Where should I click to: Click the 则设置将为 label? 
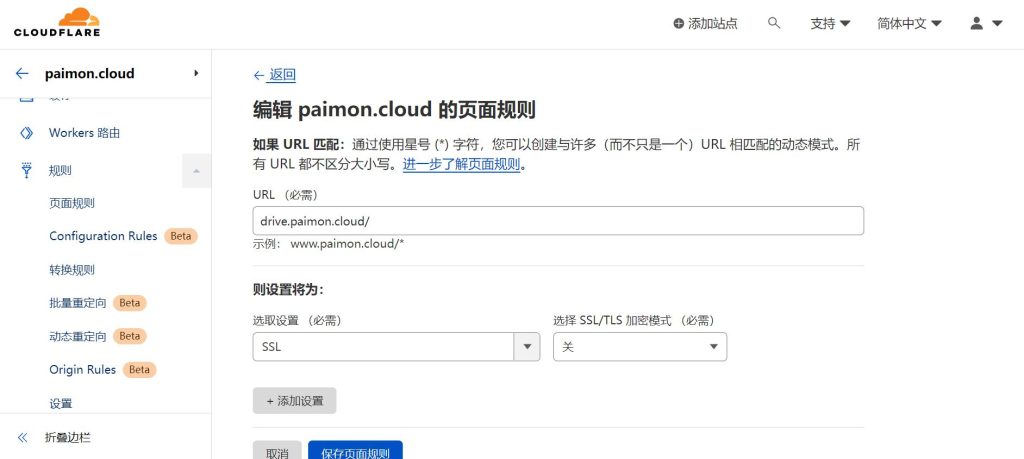288,289
